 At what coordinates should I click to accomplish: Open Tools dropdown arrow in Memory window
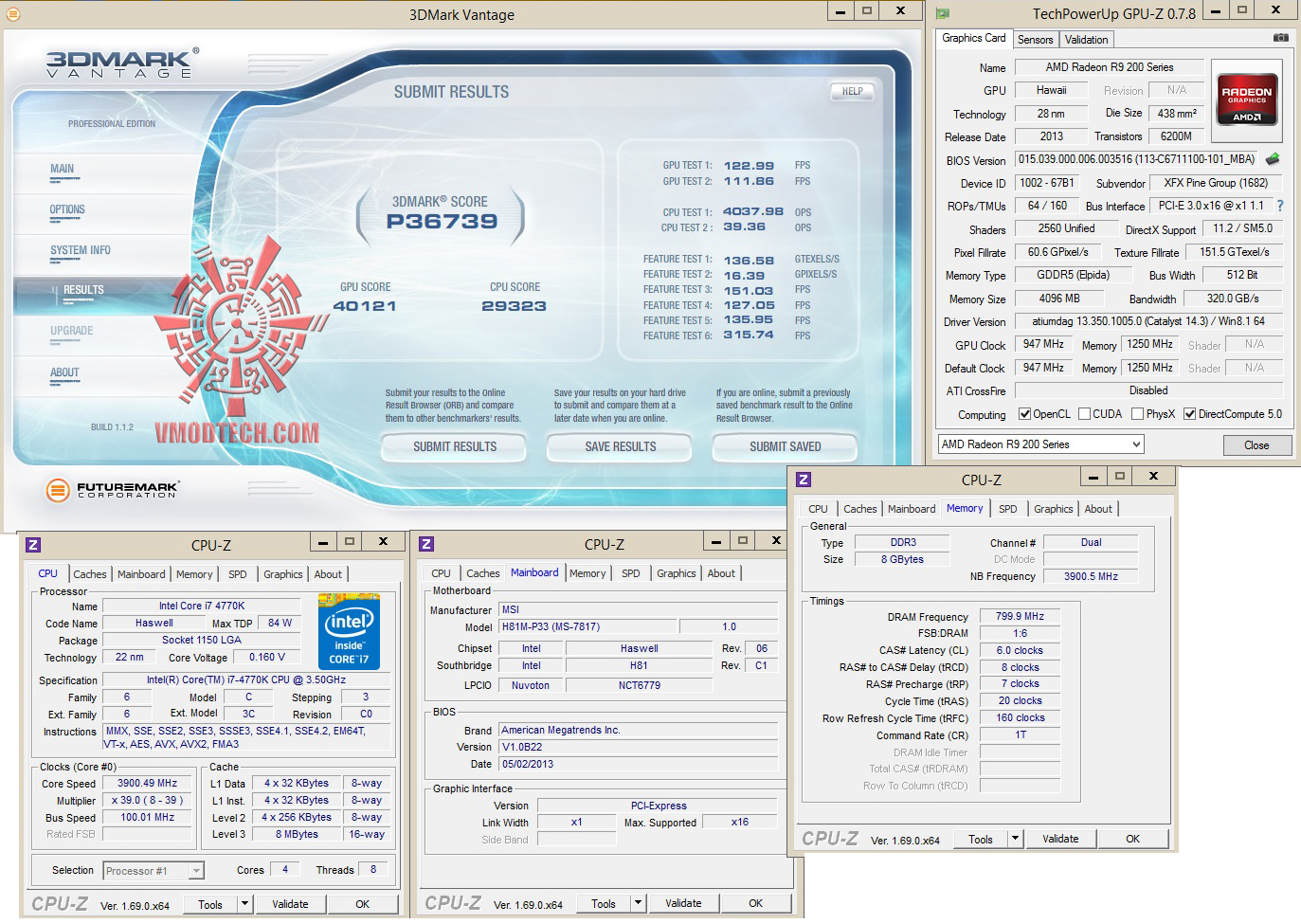[1015, 839]
